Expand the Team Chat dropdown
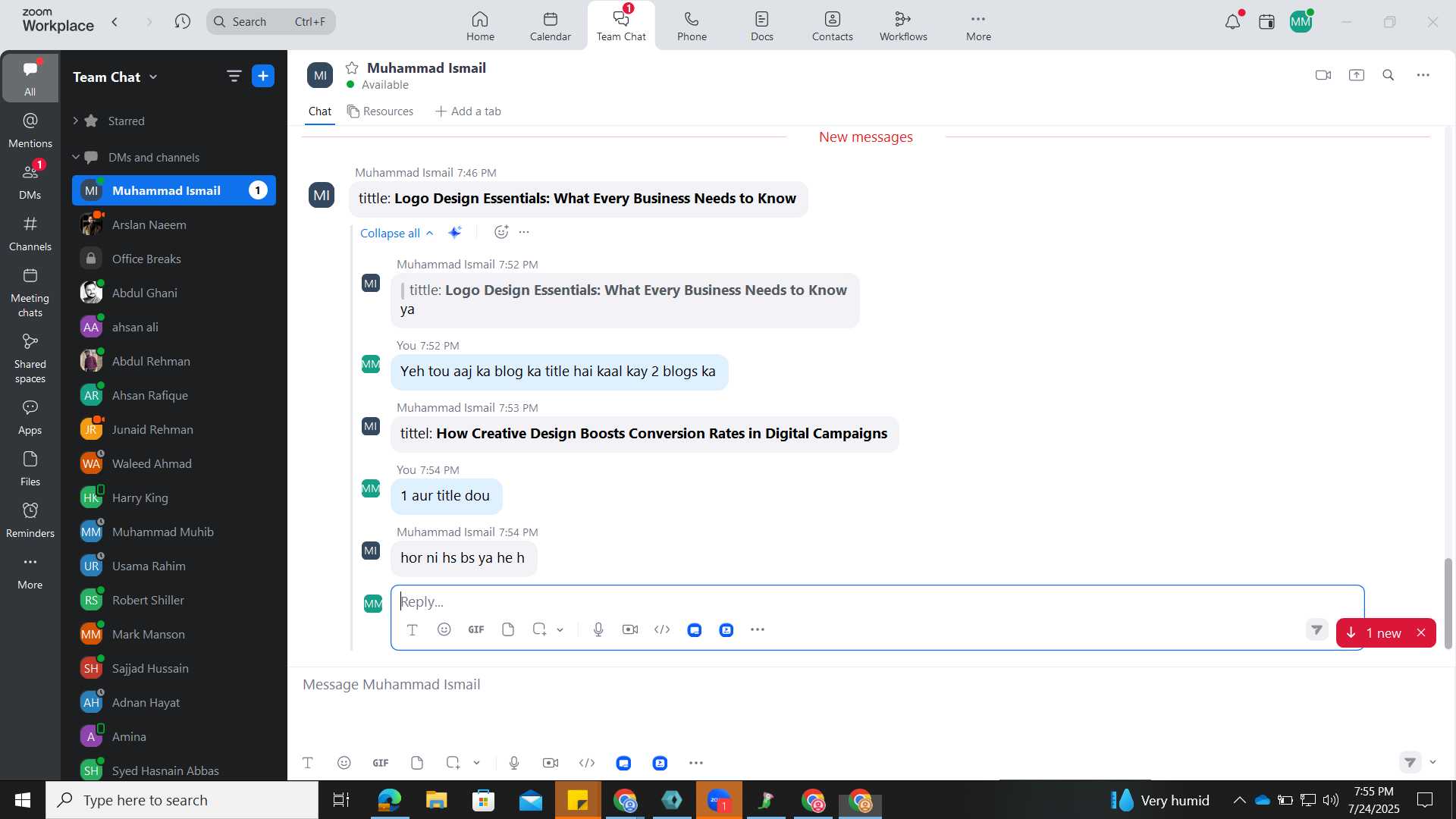Viewport: 1456px width, 819px height. [153, 77]
